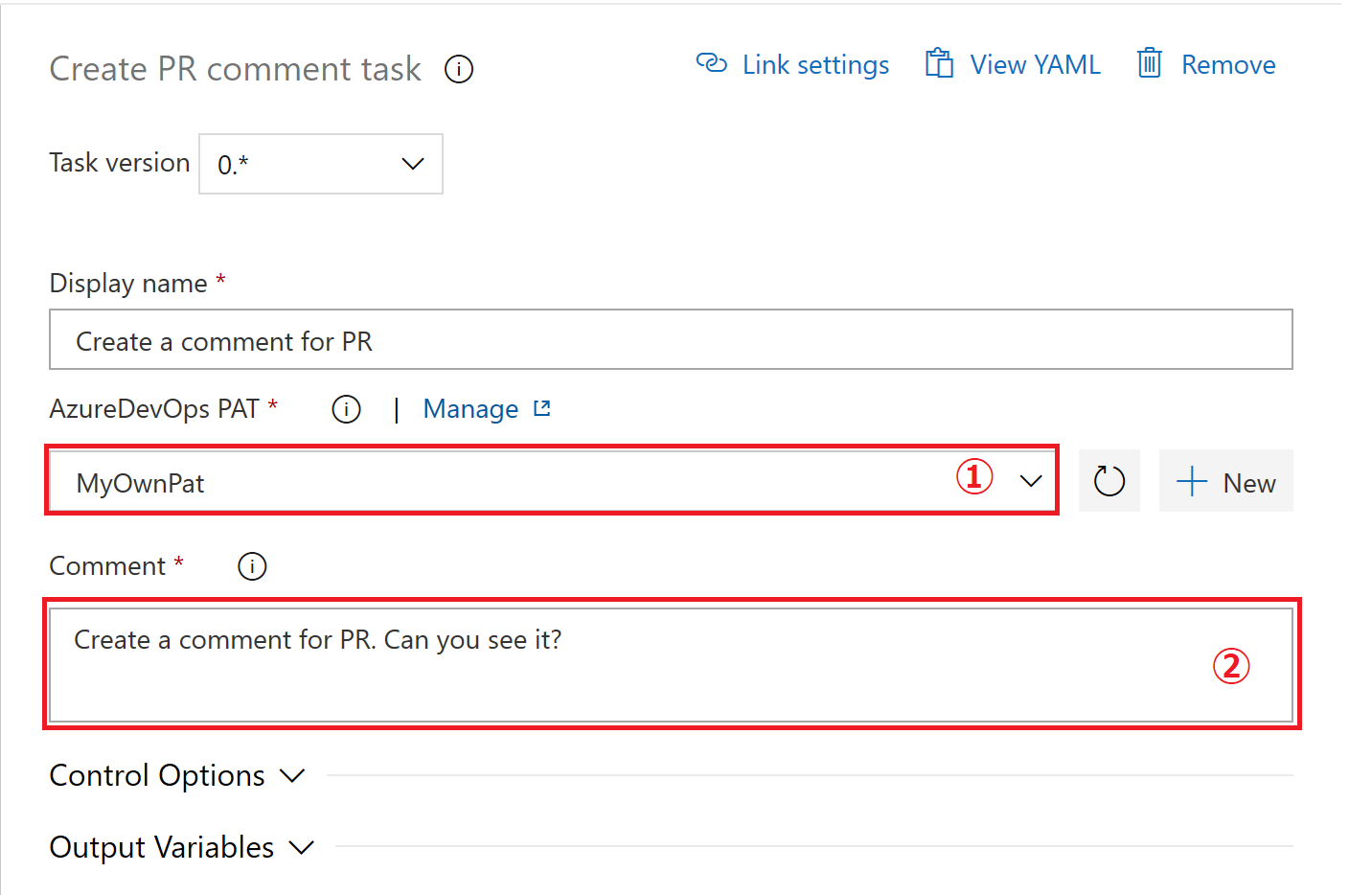Click inside the Display name text field
1372x895 pixels.
pos(671,339)
